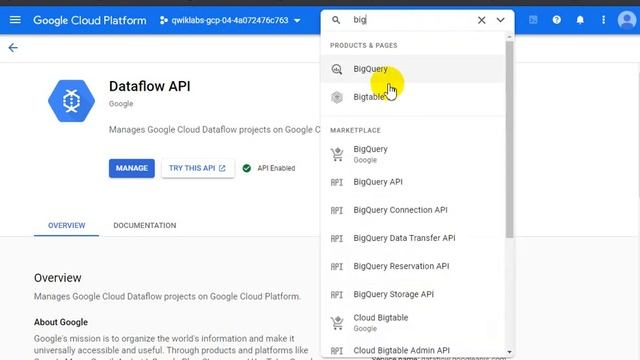640x360 pixels.
Task: Click the 'MARKETPLACE' section label
Action: [x=356, y=130]
